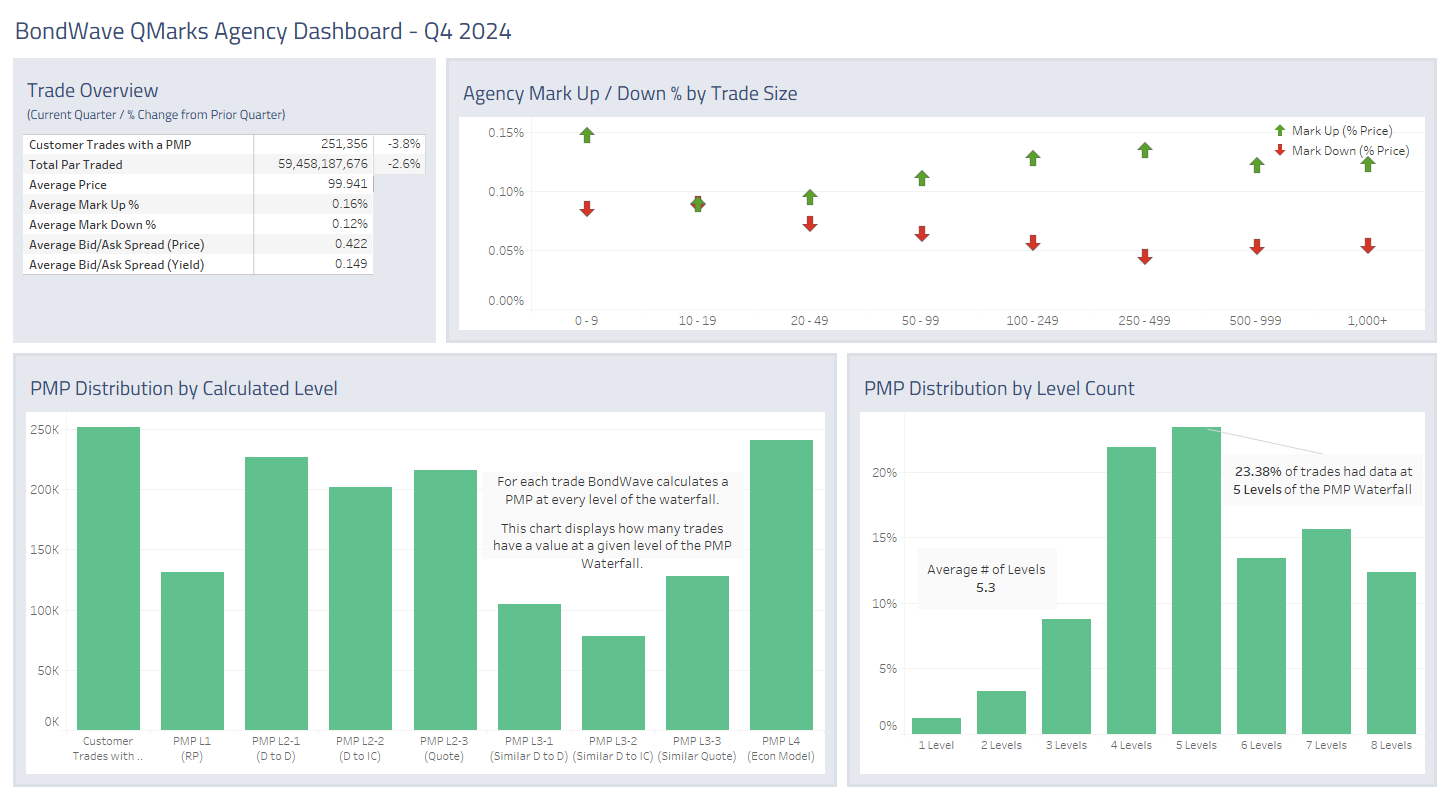1450x800 pixels.
Task: Click the Average Mark Down value 0.12%
Action: (351, 225)
